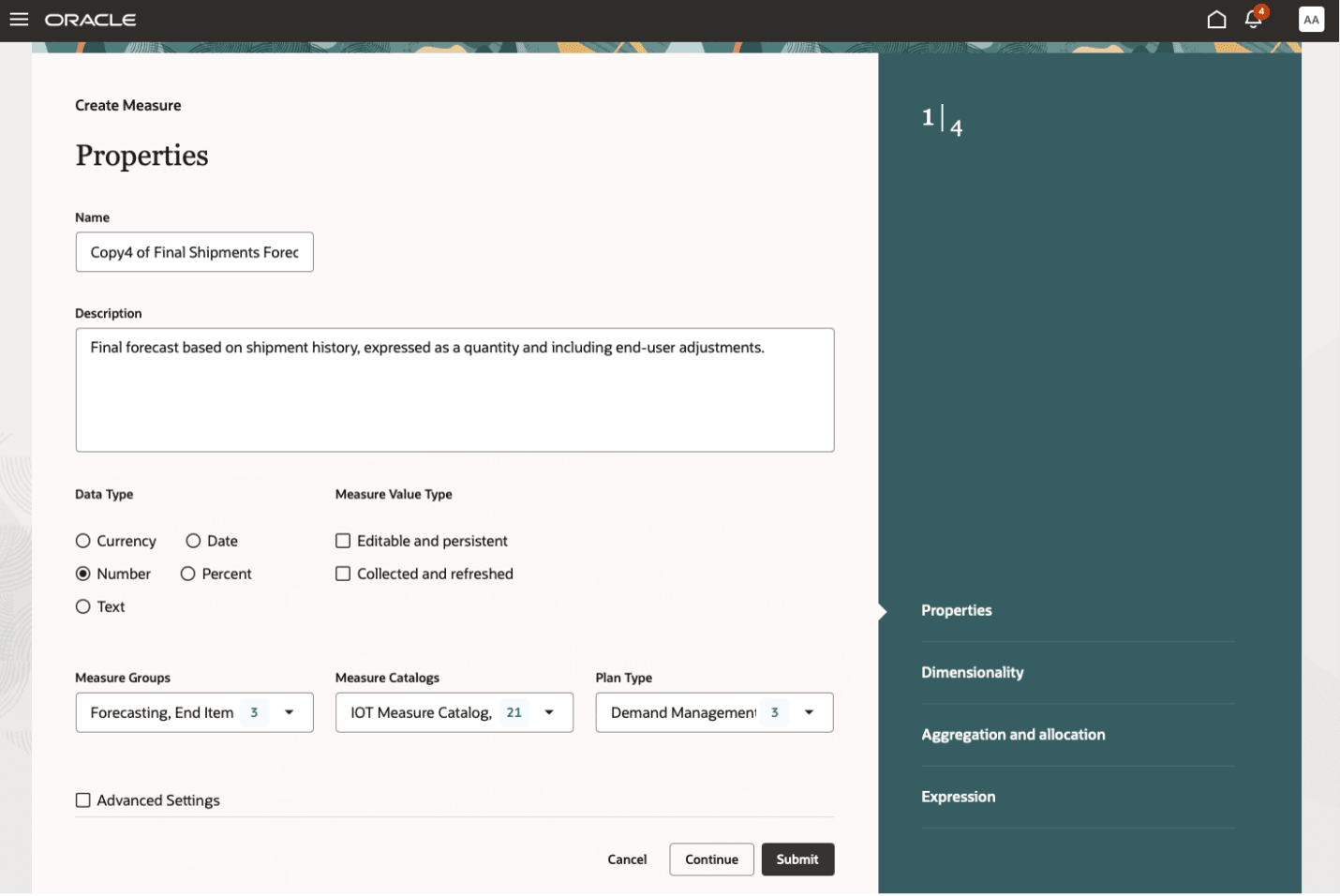Go to the Home icon

click(x=1216, y=20)
